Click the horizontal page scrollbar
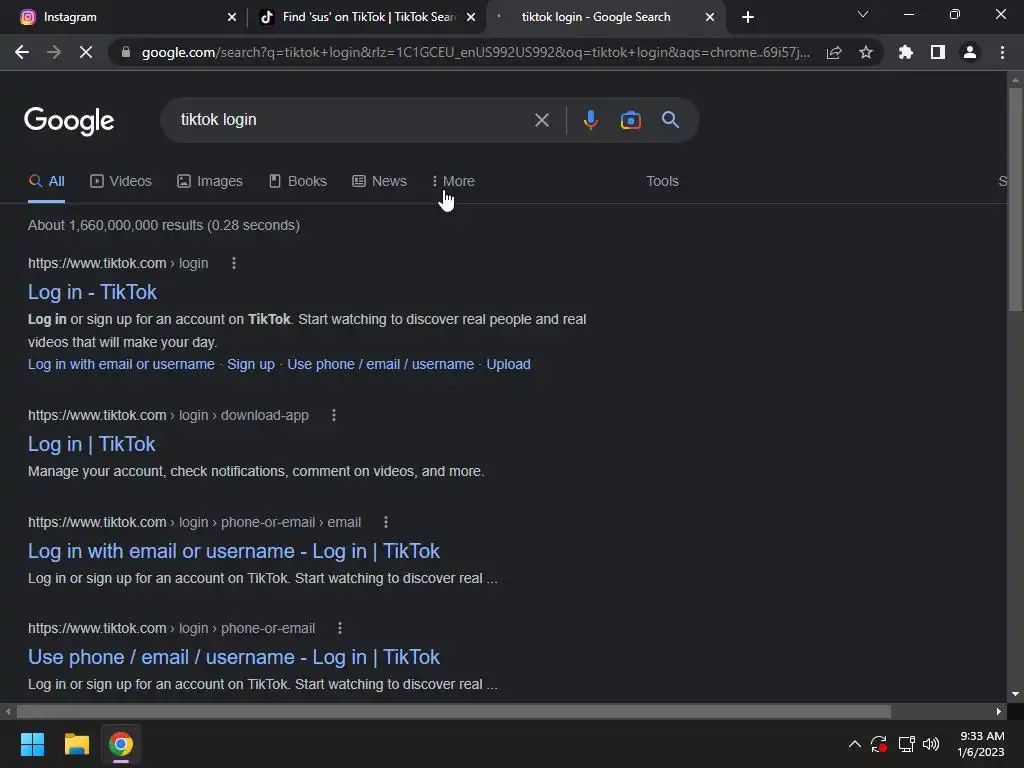 point(454,711)
